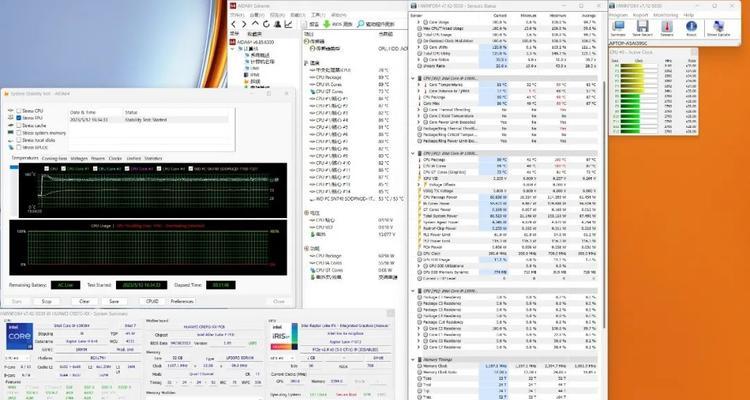Toggle the CPU graph legend checkbox

pos(46,168)
